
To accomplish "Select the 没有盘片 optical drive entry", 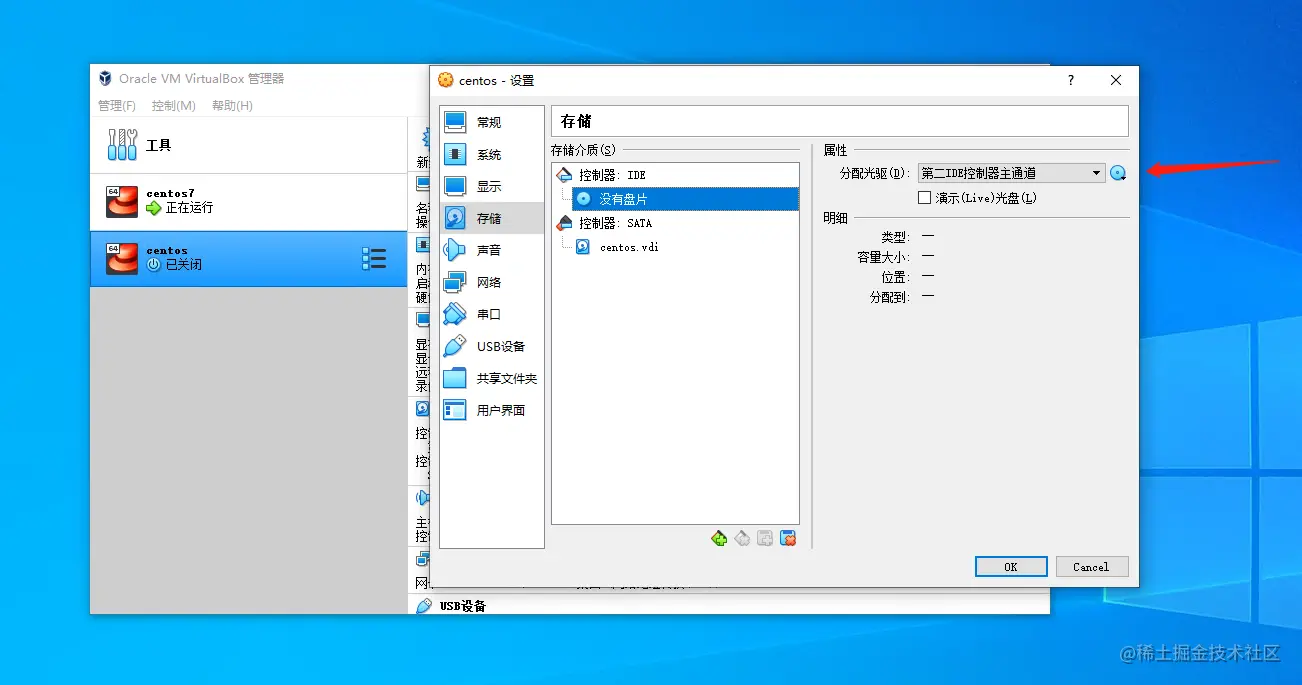I will click(686, 199).
